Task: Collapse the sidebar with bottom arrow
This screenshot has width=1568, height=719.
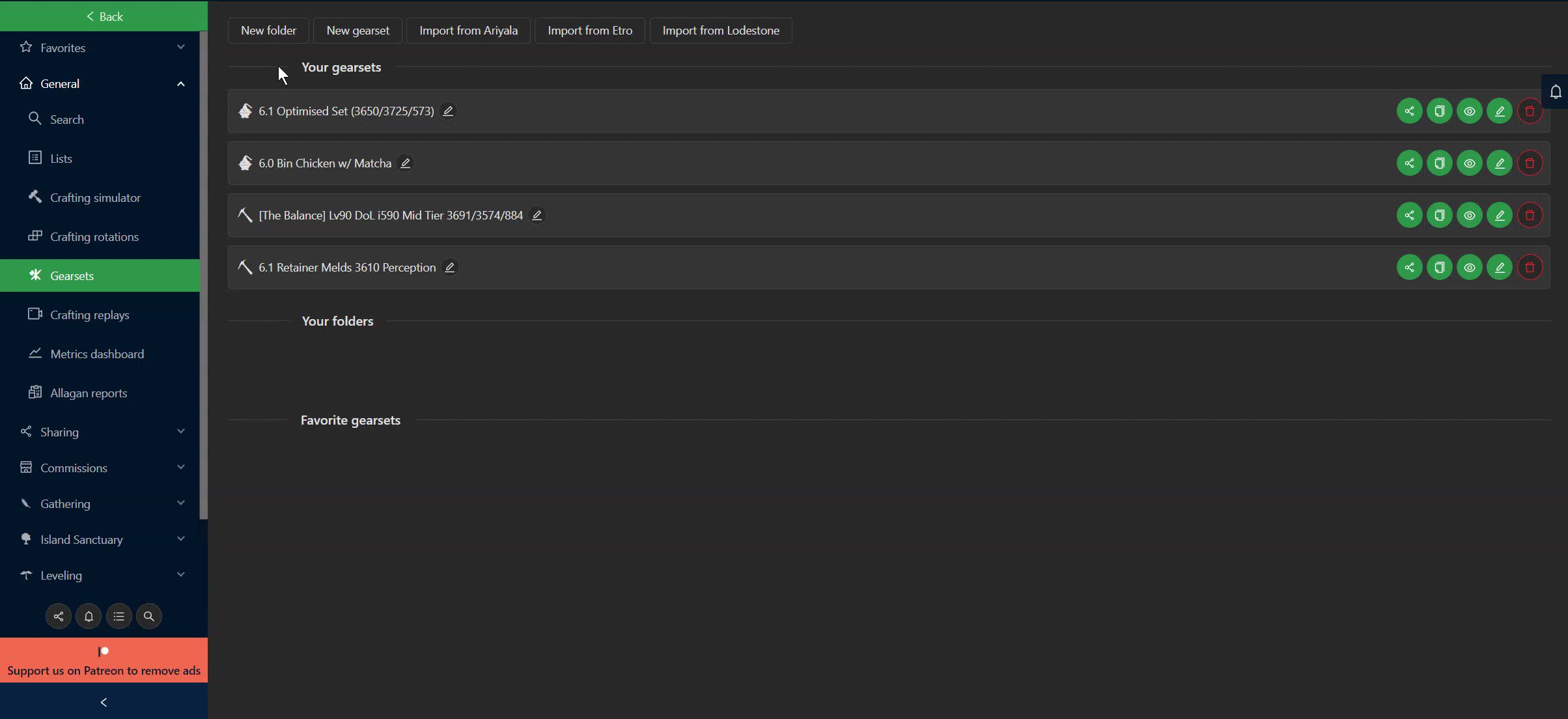Action: pyautogui.click(x=104, y=702)
